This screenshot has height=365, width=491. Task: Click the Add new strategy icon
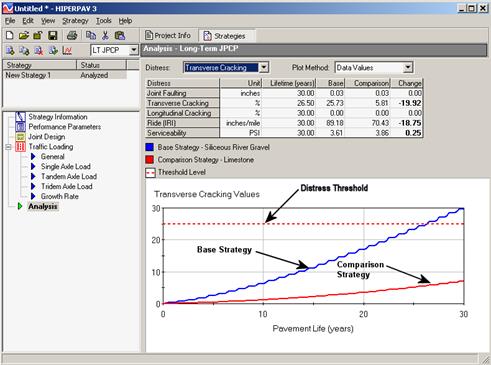[10, 50]
